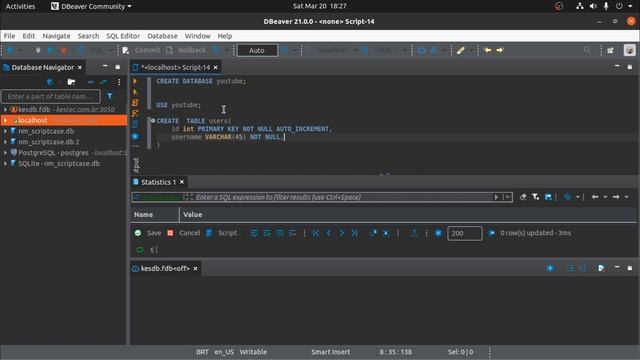Click the fetch size field showing 200
This screenshot has width=640, height=360.
click(464, 233)
